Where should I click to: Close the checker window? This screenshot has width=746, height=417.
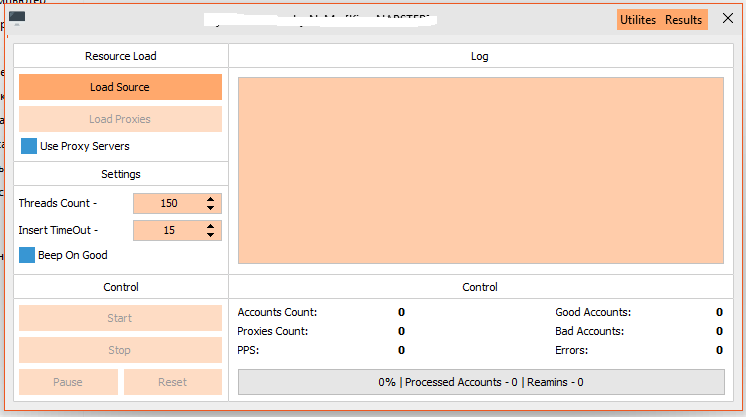727,19
